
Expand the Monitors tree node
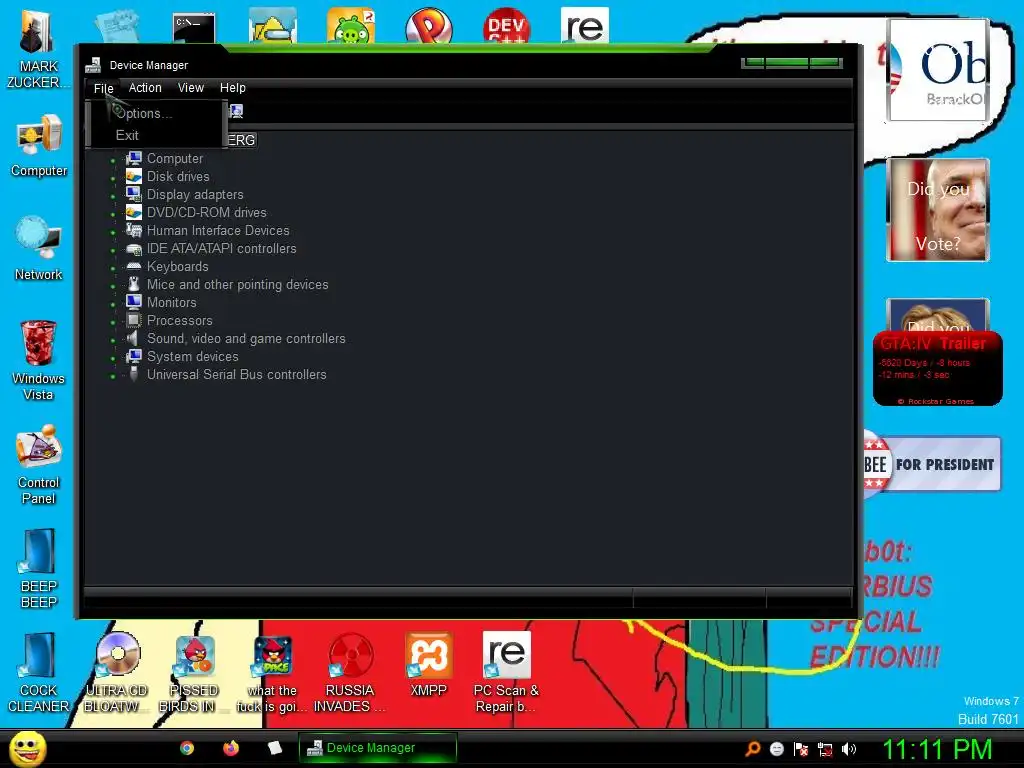pyautogui.click(x=113, y=304)
